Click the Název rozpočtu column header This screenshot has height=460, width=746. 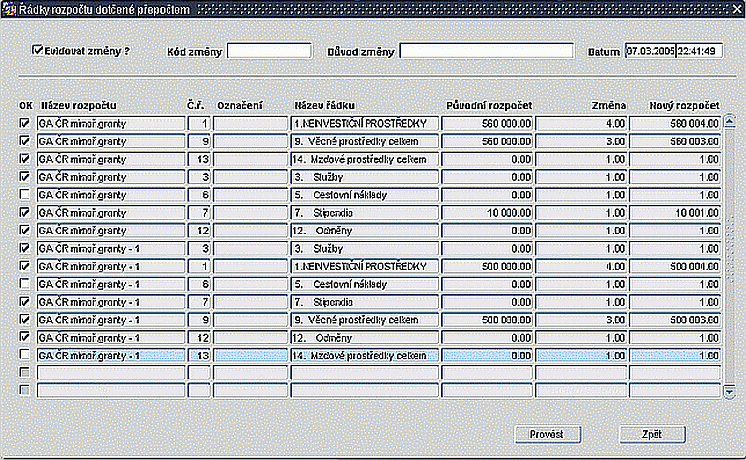pyautogui.click(x=79, y=105)
